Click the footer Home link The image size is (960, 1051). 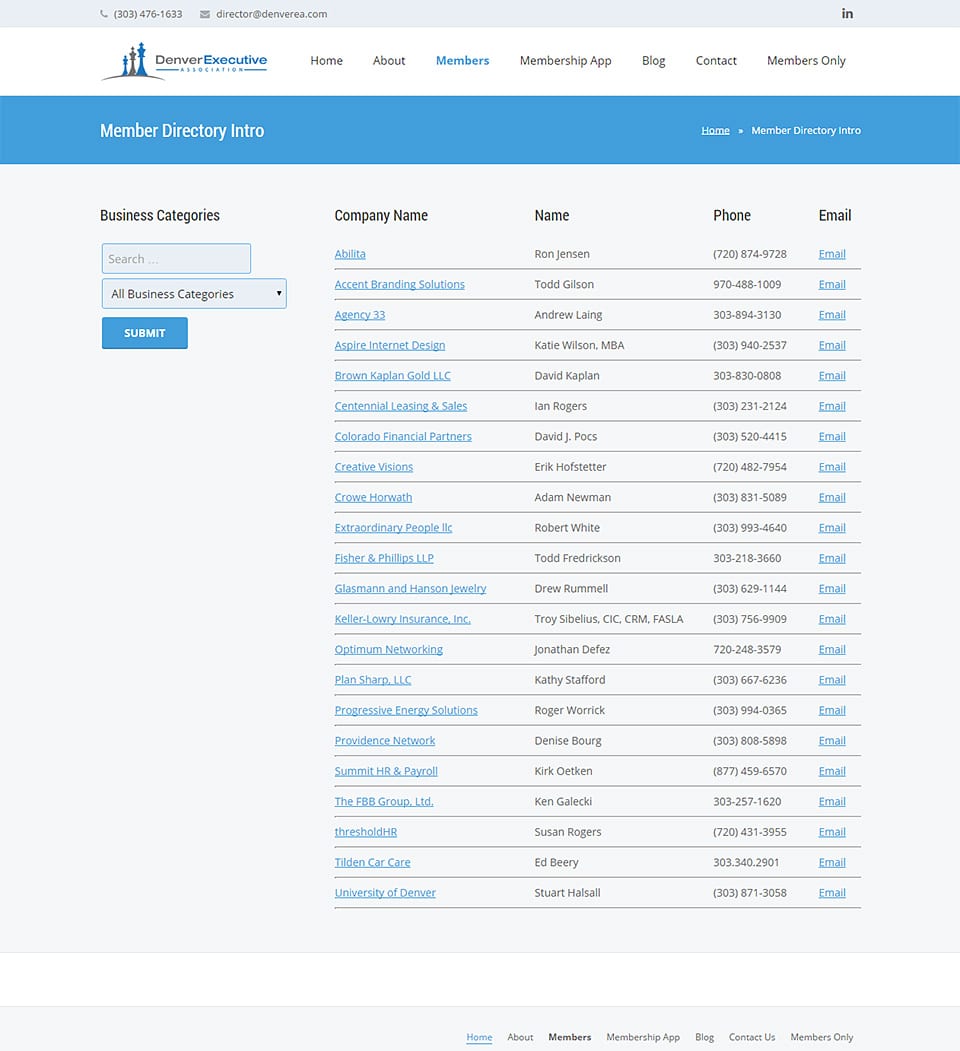(479, 1037)
